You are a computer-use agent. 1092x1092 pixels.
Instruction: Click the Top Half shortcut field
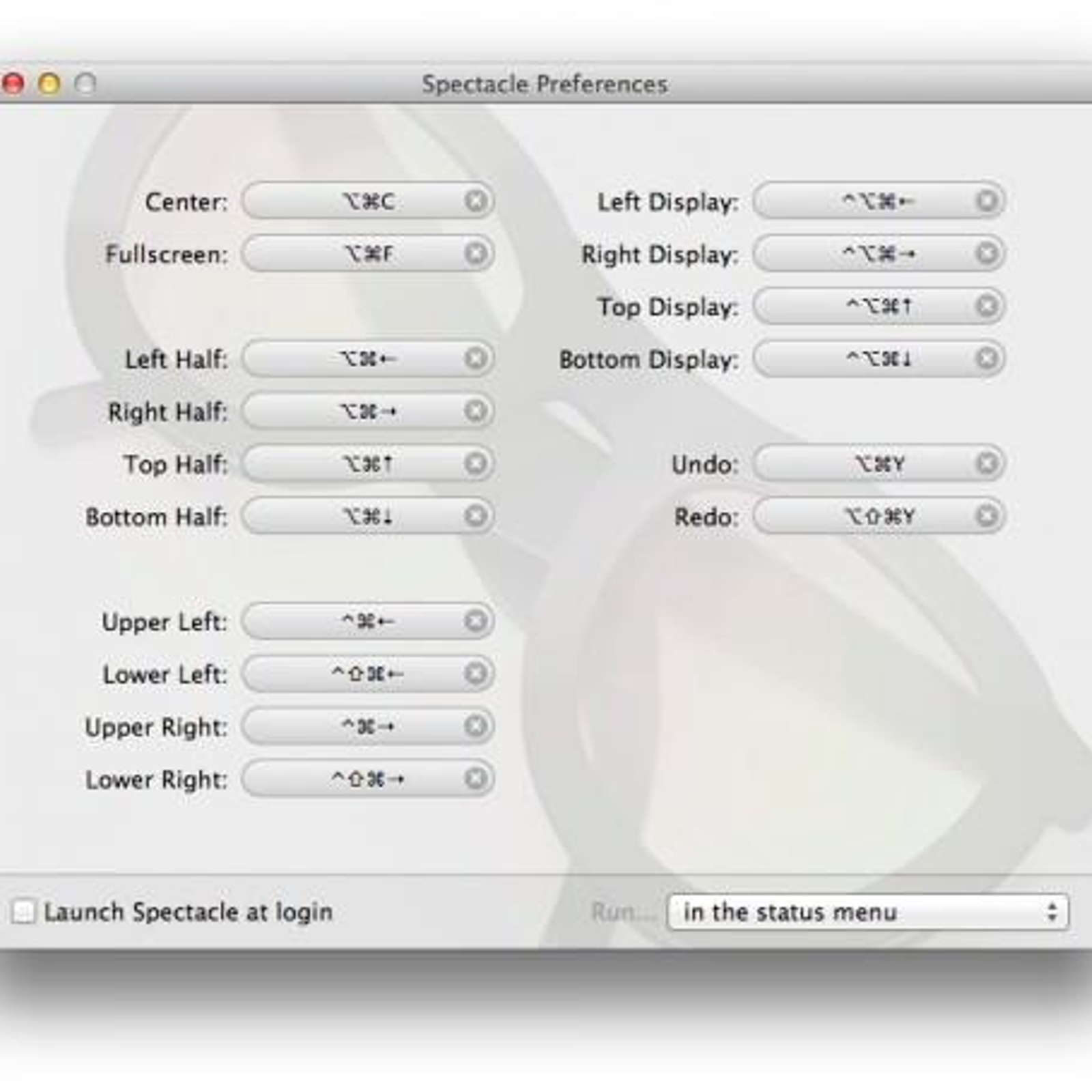click(368, 463)
